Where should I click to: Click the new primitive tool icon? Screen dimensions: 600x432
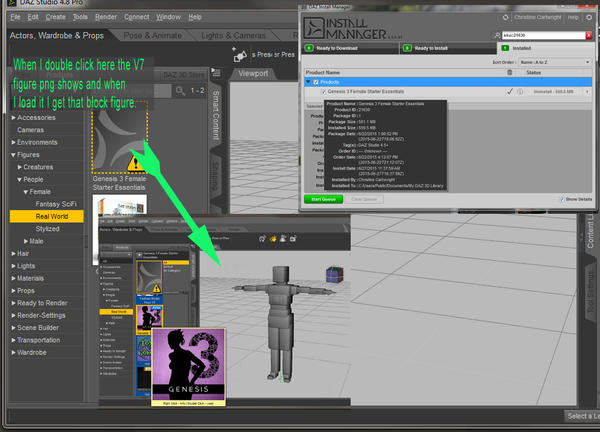pyautogui.click(x=240, y=55)
